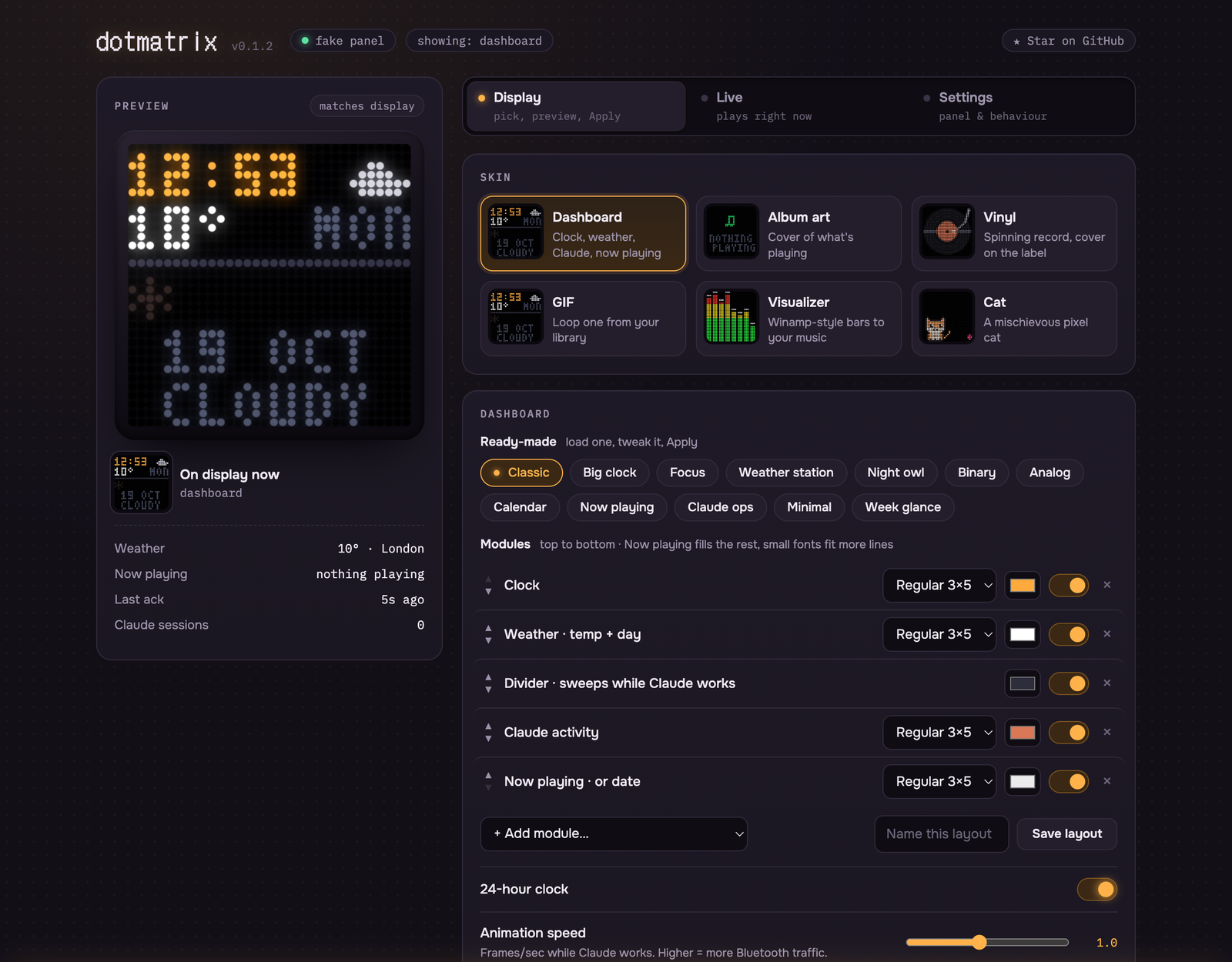The height and width of the screenshot is (962, 1232).
Task: Click the fake panel status pill
Action: pos(343,41)
